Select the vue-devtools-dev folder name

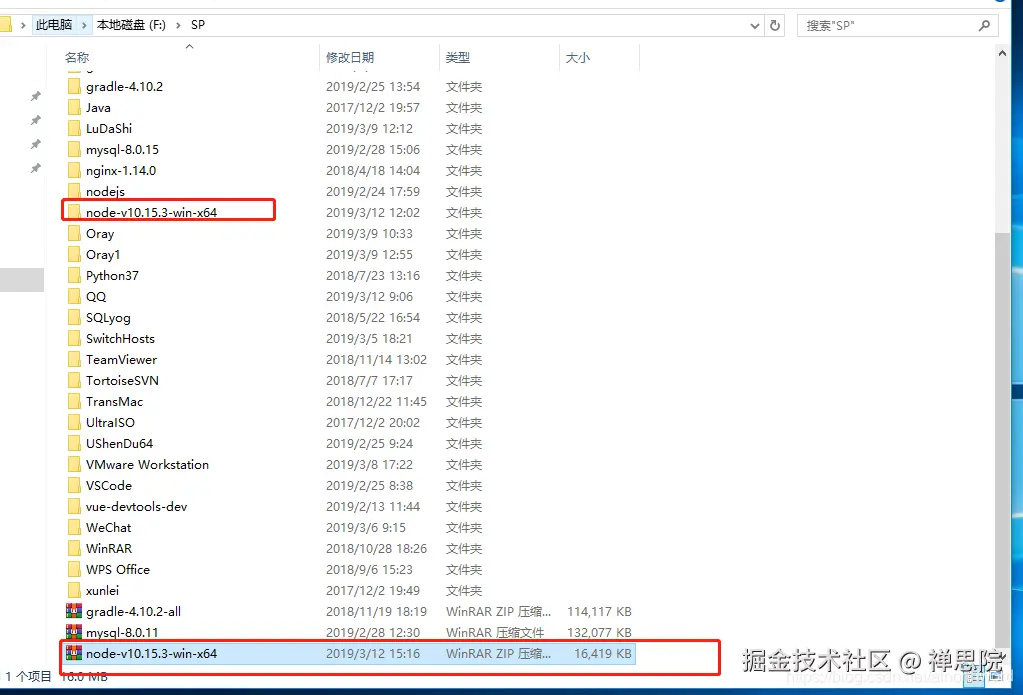[136, 506]
